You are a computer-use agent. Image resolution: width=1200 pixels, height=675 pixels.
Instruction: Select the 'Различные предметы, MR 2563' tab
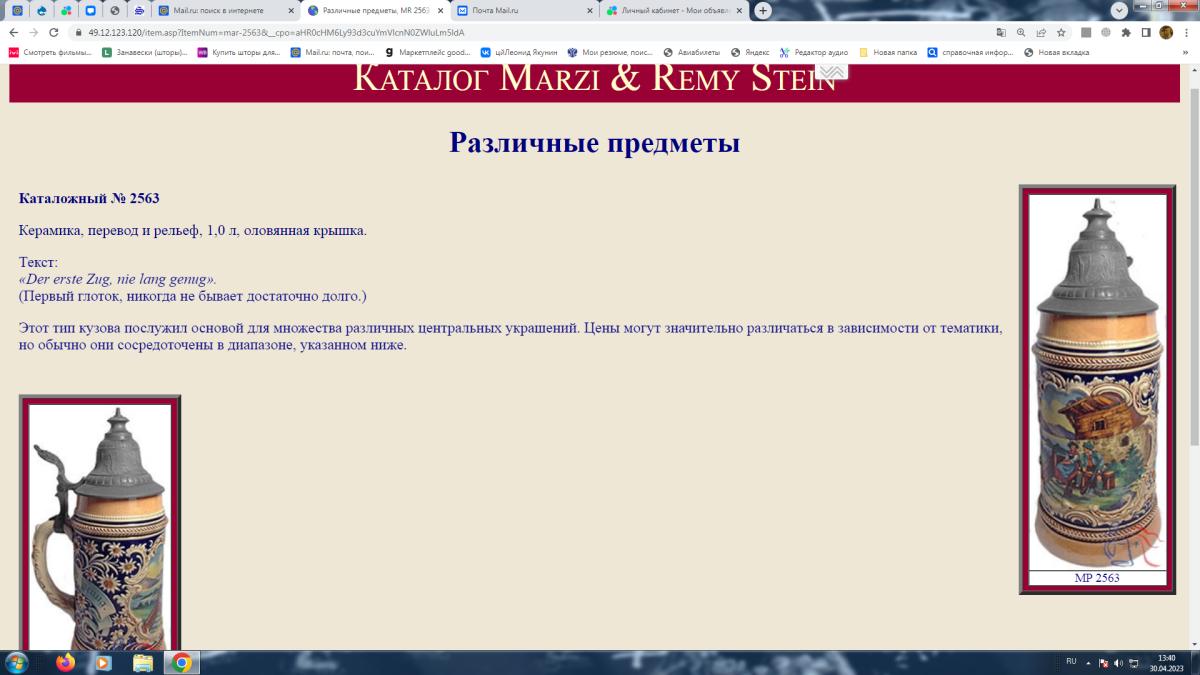pos(376,11)
